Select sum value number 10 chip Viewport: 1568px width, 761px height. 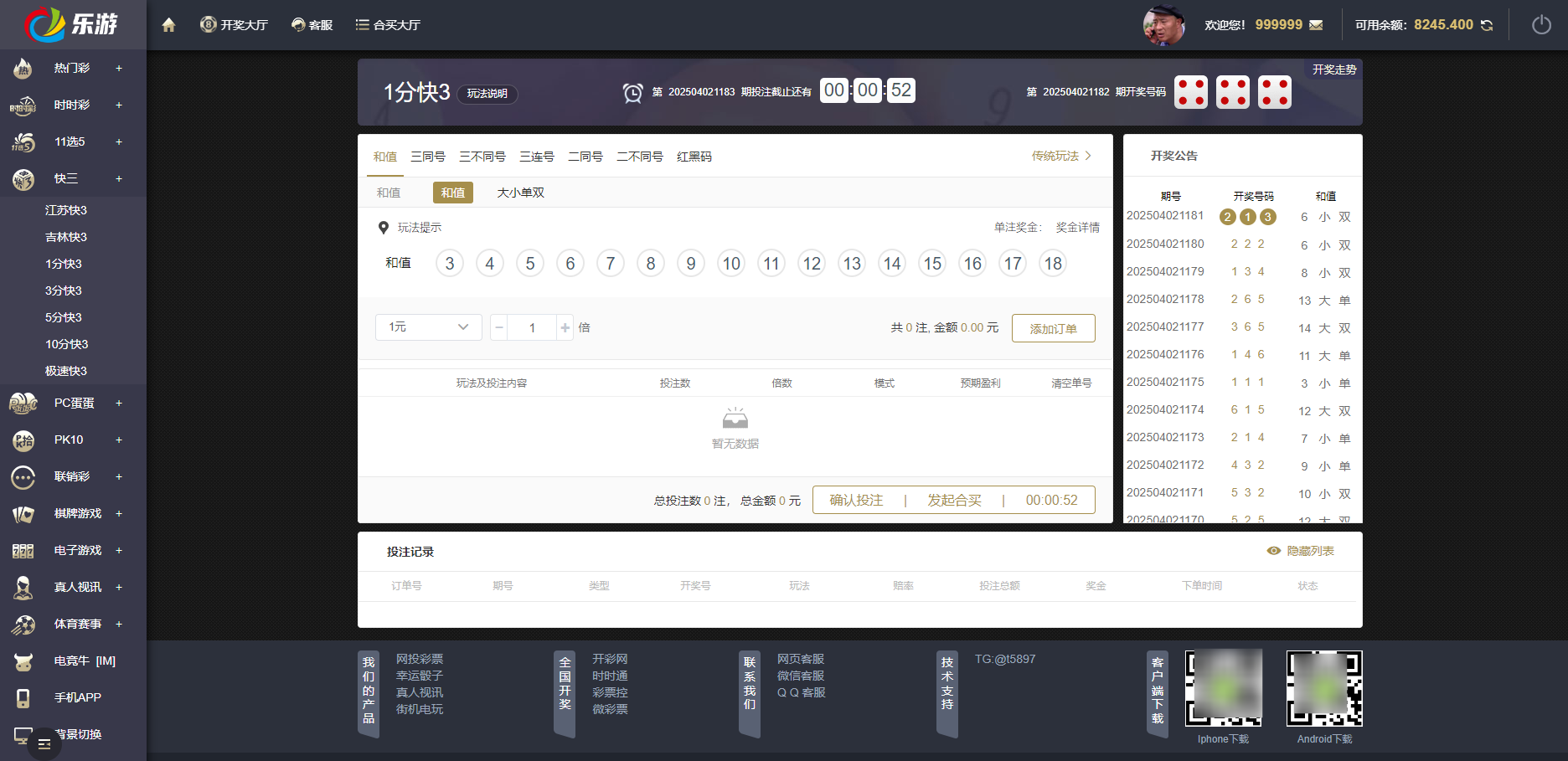tap(730, 262)
